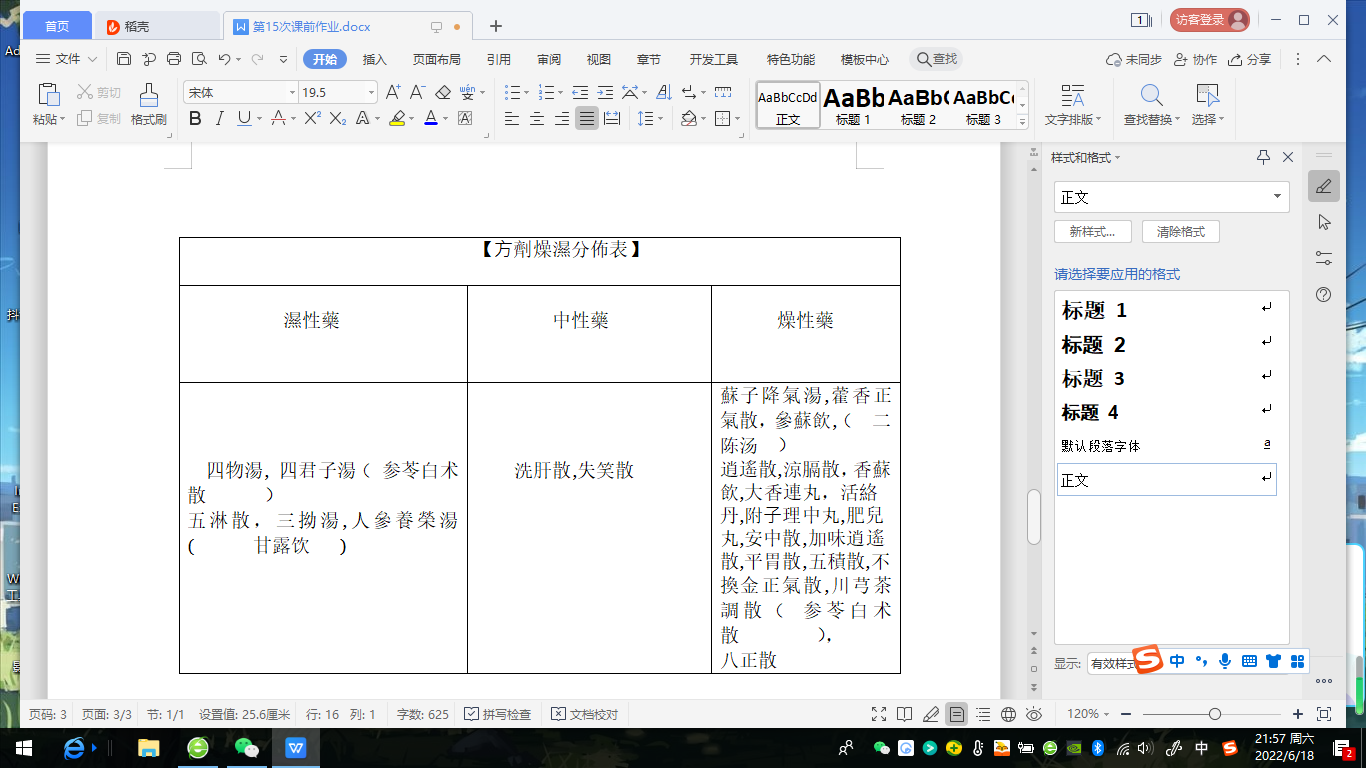Click the 访客登录 login button
The height and width of the screenshot is (768, 1366).
1210,20
